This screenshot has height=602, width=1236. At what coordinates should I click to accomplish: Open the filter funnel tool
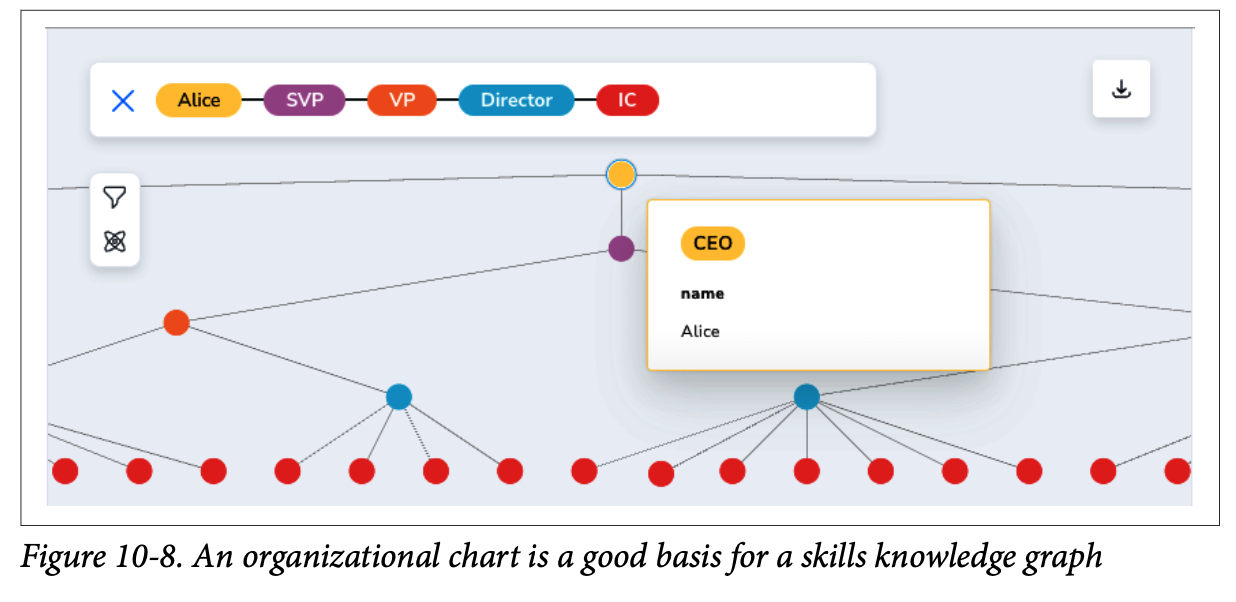115,197
